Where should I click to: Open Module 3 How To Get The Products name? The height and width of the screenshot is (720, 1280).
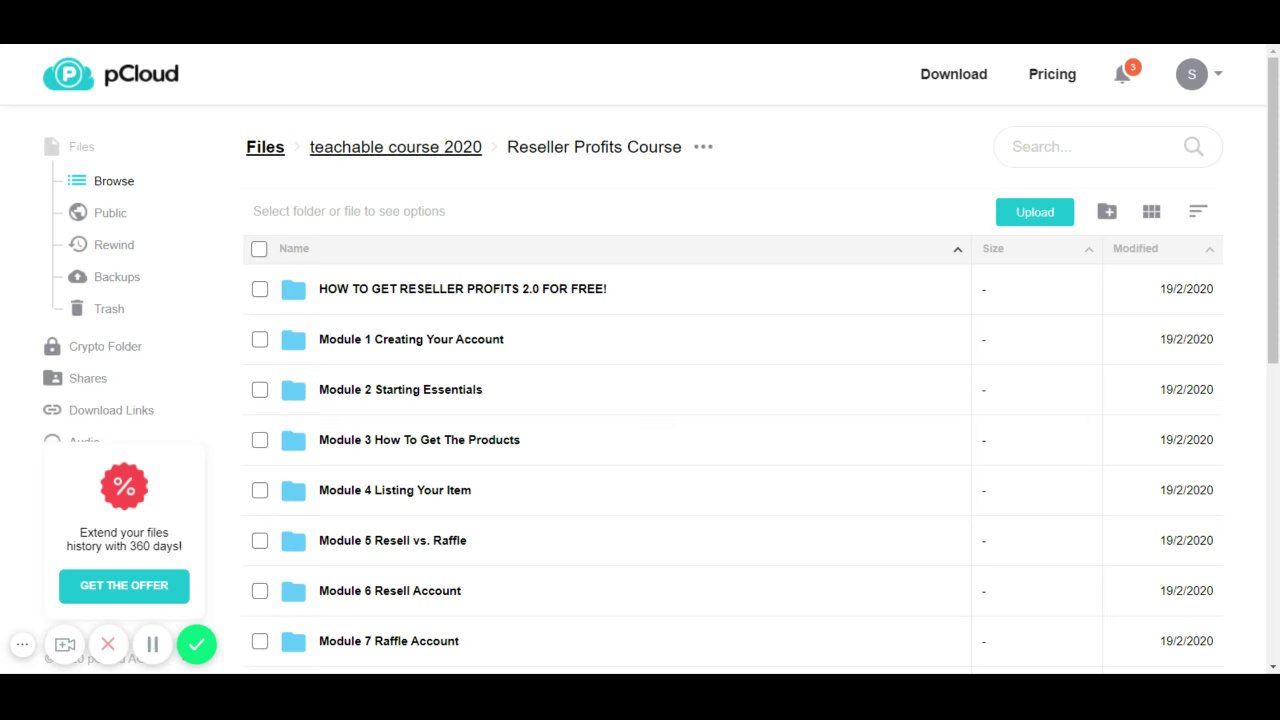[x=419, y=440]
